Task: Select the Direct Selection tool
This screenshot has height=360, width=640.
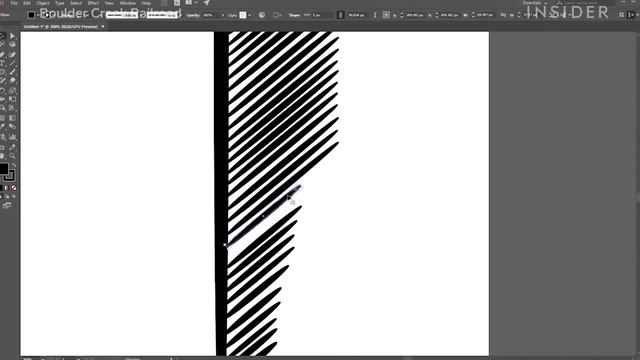Action: pyautogui.click(x=12, y=36)
